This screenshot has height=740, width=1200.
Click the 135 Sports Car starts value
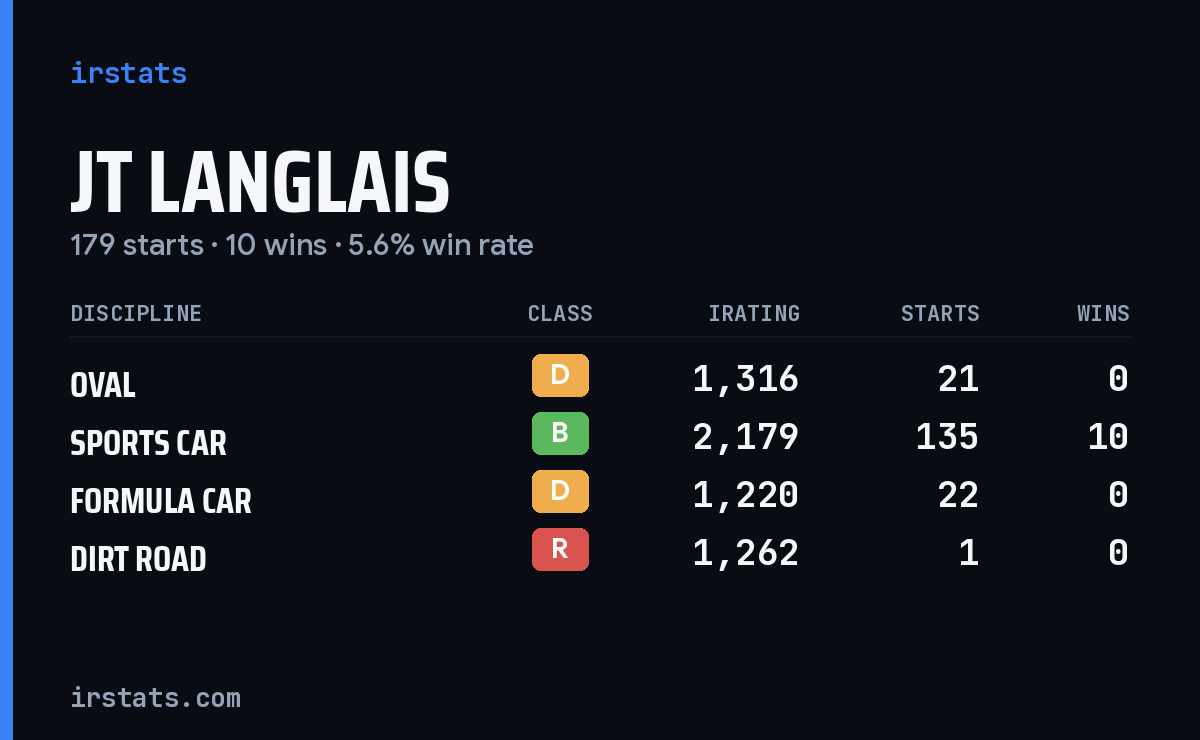click(948, 437)
